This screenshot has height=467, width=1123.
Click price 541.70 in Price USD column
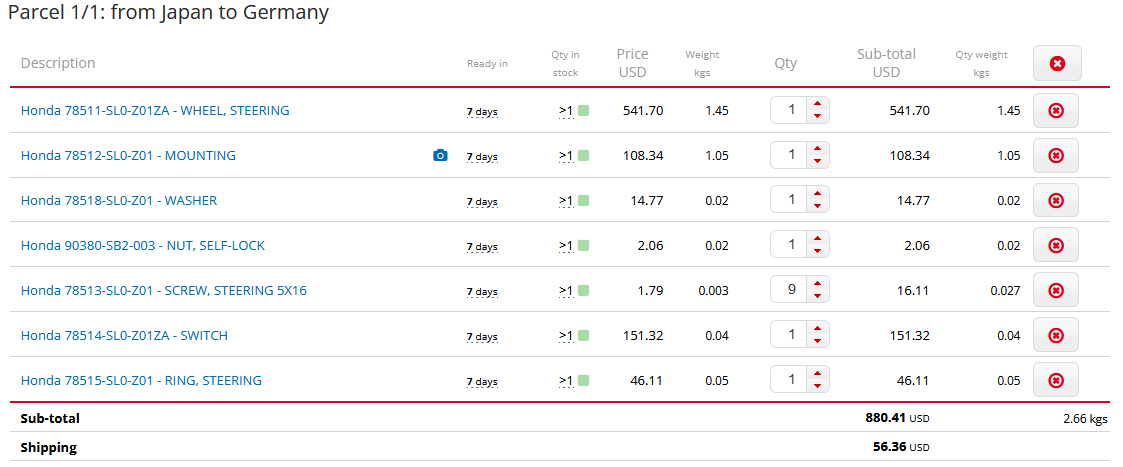(643, 110)
